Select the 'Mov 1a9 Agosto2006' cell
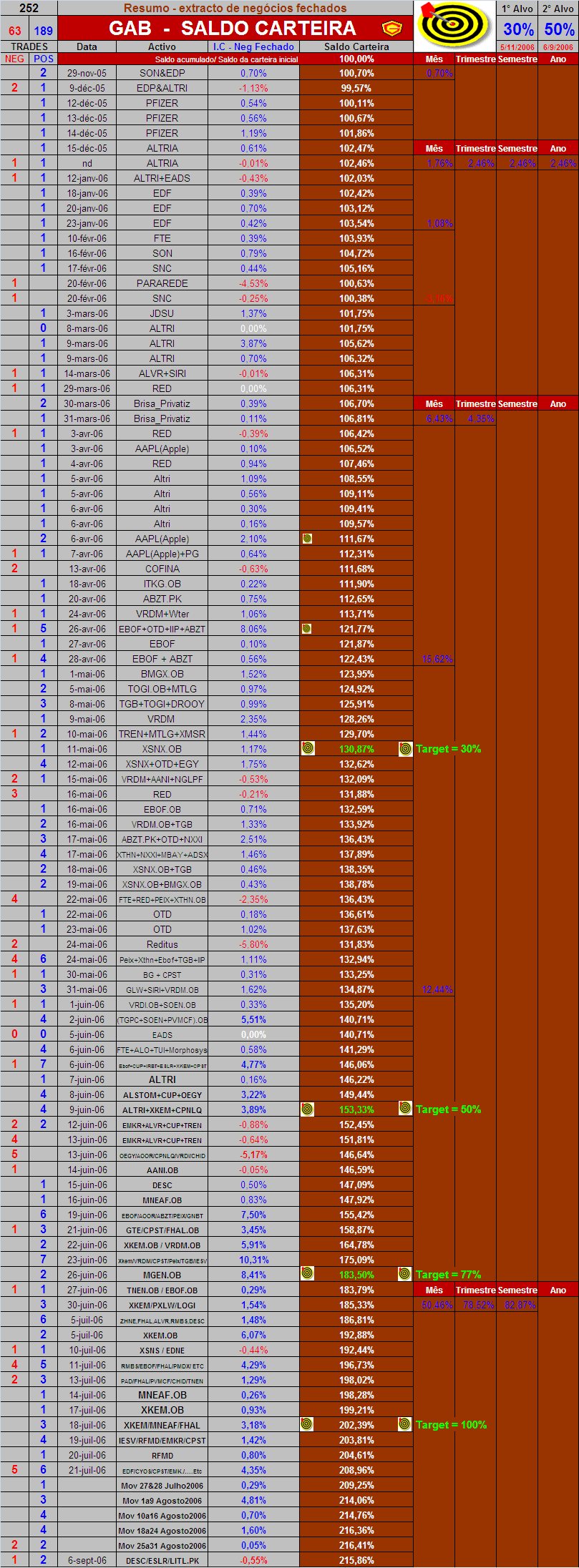Image resolution: width=579 pixels, height=1568 pixels. (x=162, y=1500)
